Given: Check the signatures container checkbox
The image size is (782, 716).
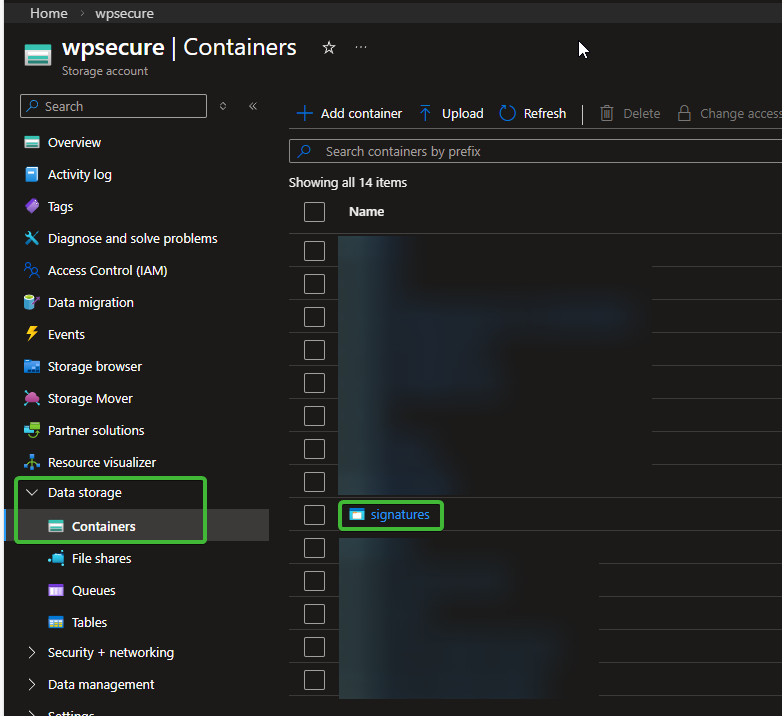Looking at the screenshot, I should pyautogui.click(x=315, y=515).
